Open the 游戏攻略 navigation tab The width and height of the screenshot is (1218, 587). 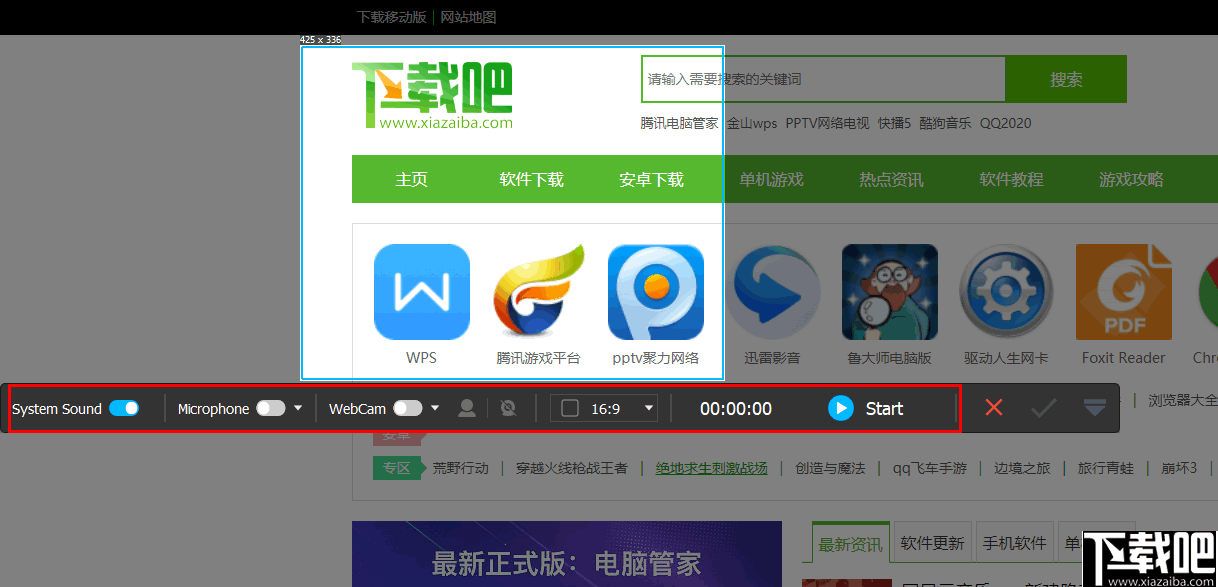tap(1131, 180)
